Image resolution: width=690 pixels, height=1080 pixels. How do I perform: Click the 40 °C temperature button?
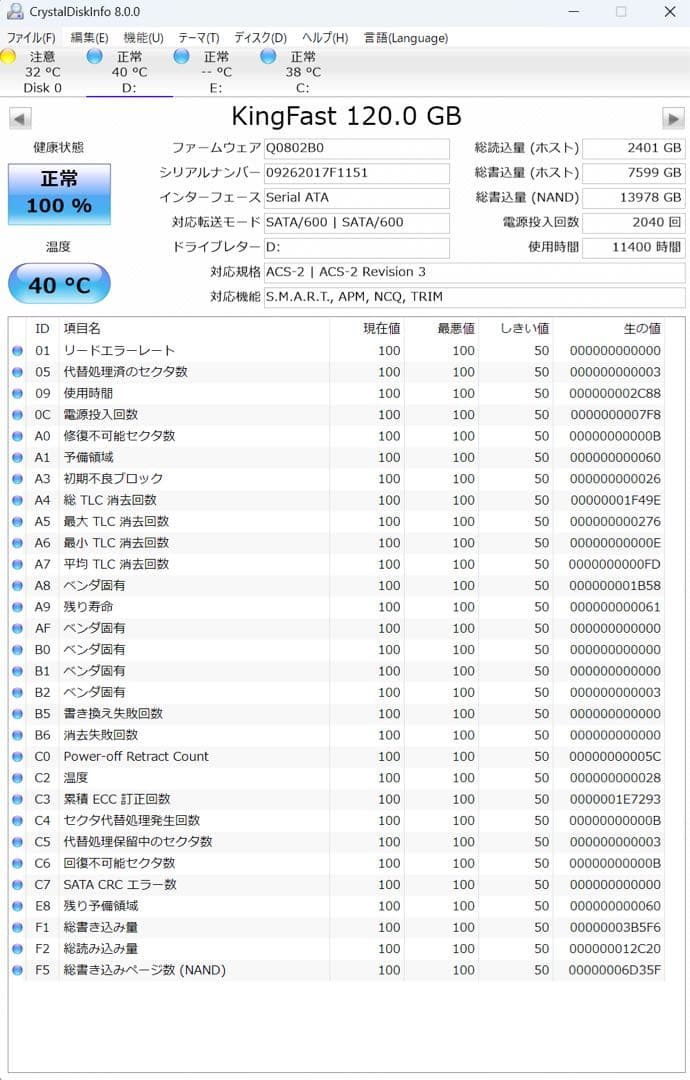pyautogui.click(x=59, y=284)
